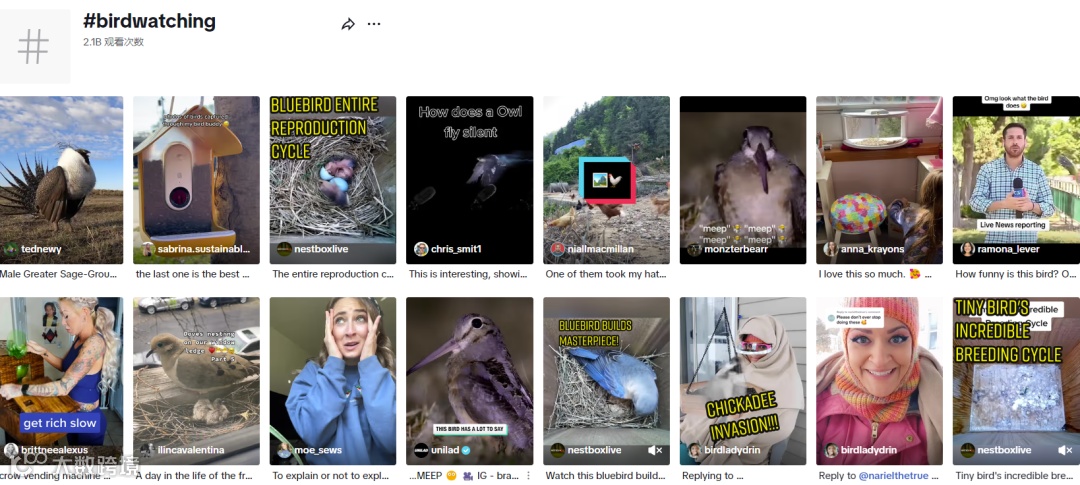Open the 'get rich slow' video thumbnail
This screenshot has height=485, width=1080.
[x=61, y=381]
